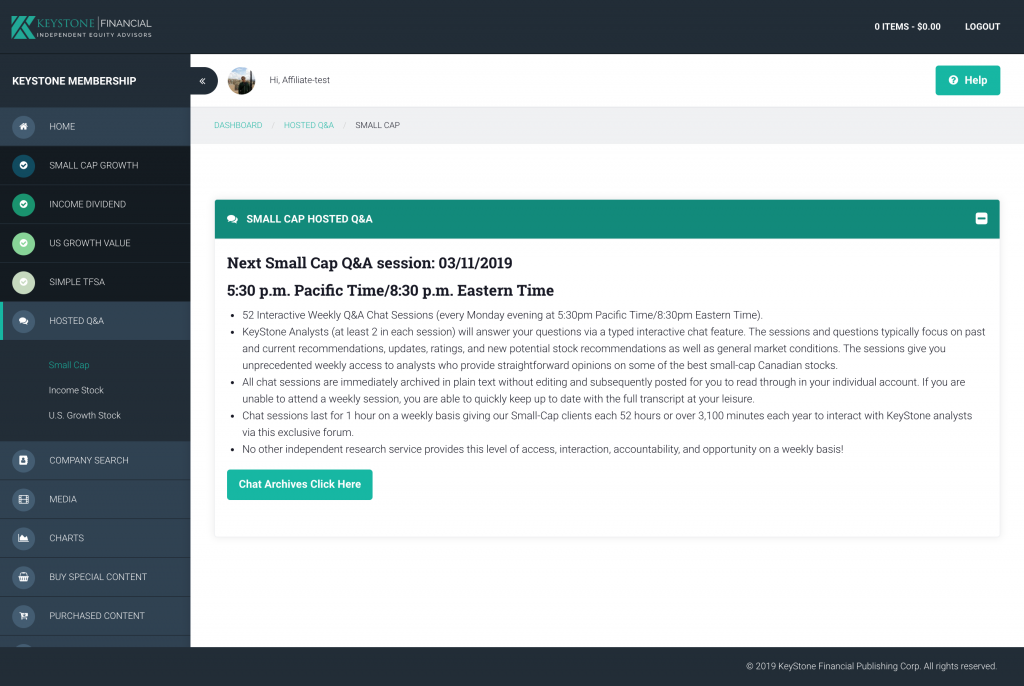
Task: Click the user avatar thumbnail
Action: pos(241,81)
